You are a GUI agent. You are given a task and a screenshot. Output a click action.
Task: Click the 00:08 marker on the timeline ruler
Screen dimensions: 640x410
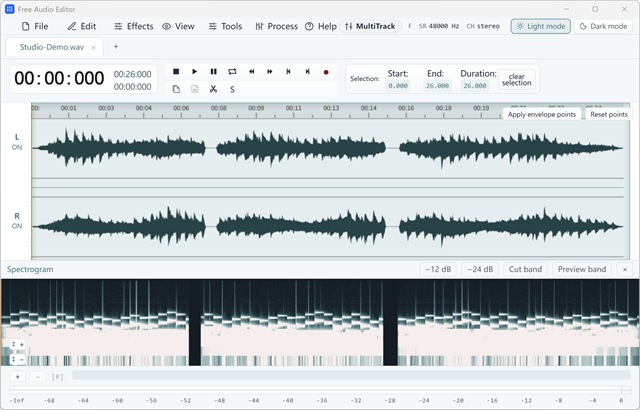(x=218, y=109)
